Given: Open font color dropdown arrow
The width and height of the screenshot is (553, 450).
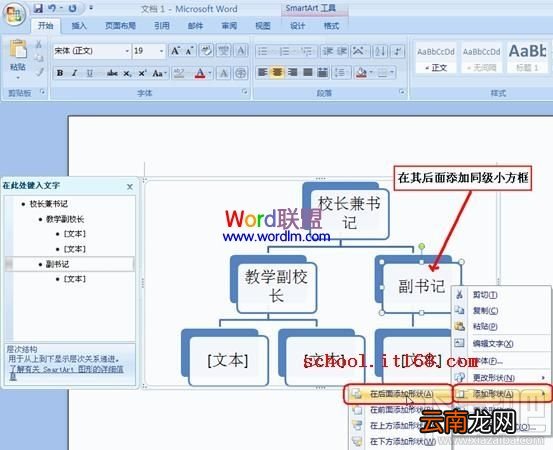Looking at the screenshot, I should click(x=210, y=73).
